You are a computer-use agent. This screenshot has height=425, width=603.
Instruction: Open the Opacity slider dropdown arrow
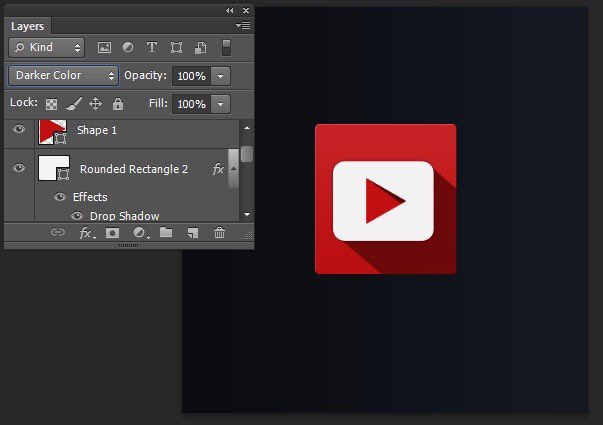tap(220, 76)
